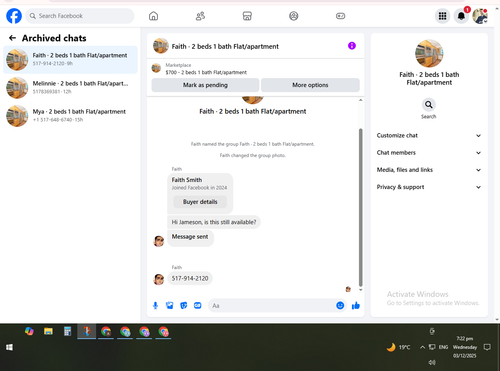Open the $700 Marketplace listing link
Viewport: 500px width, 371px height.
click(206, 72)
